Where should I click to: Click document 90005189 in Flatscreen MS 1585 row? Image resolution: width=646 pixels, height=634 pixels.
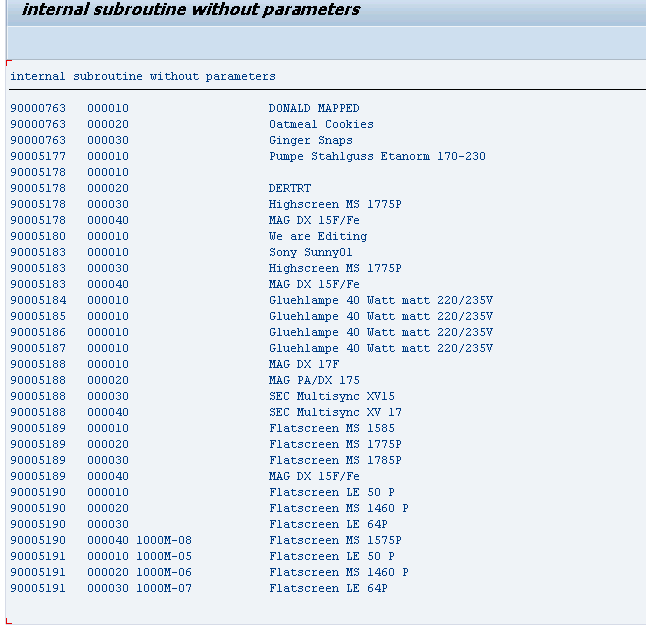click(x=38, y=428)
